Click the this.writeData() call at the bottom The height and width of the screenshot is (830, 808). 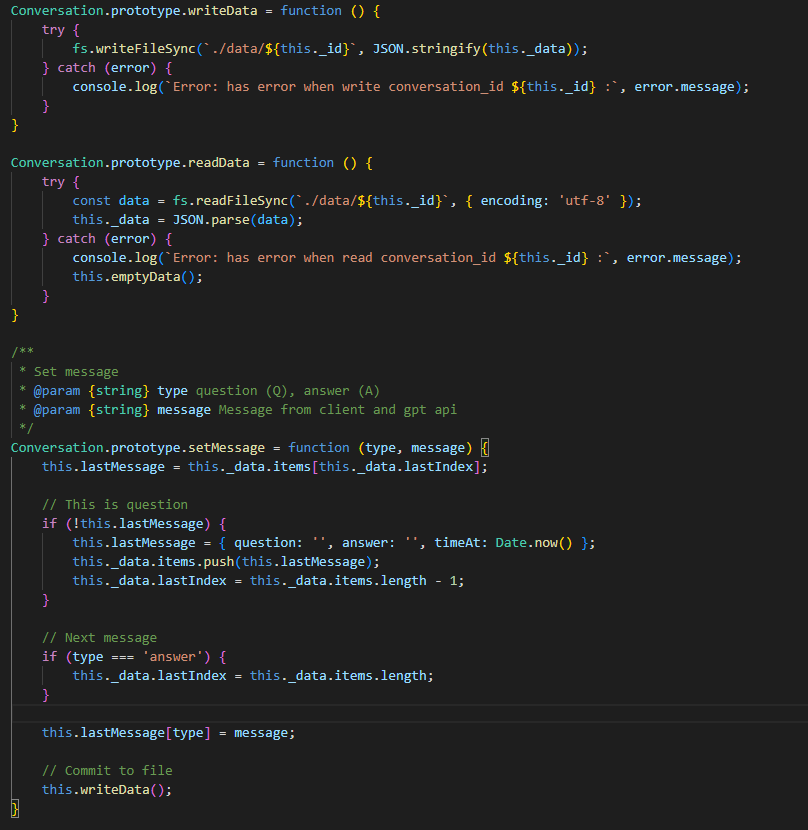(107, 789)
